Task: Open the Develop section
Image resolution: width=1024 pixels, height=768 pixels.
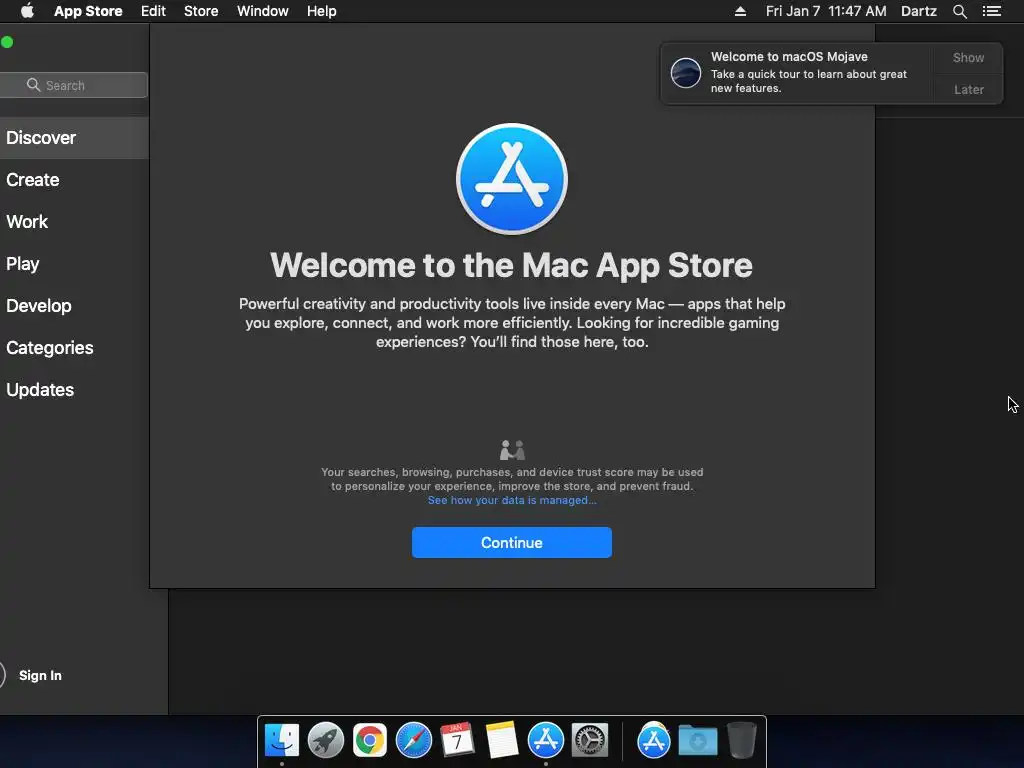Action: (x=74, y=306)
